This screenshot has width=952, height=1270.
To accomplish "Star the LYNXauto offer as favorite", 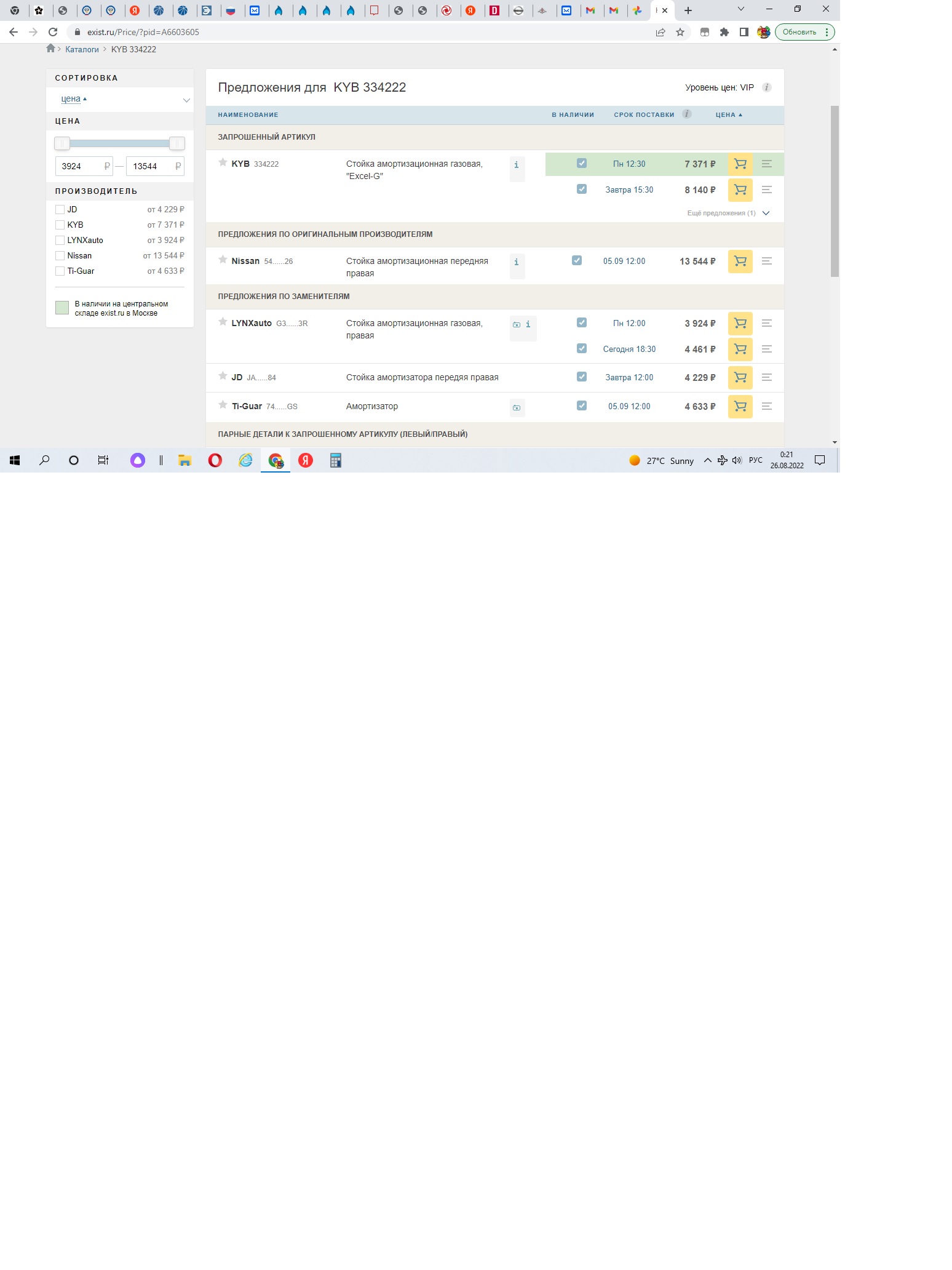I will pos(223,322).
